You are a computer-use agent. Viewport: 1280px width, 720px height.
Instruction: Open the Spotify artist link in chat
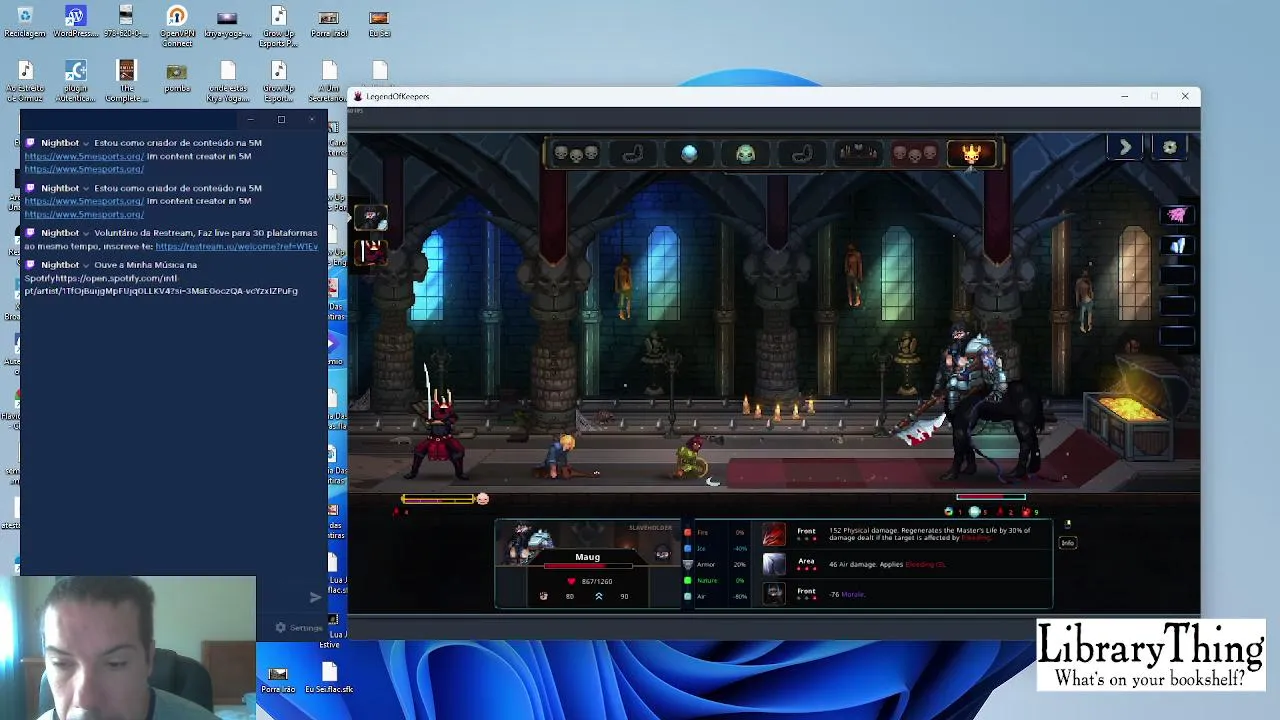(161, 284)
